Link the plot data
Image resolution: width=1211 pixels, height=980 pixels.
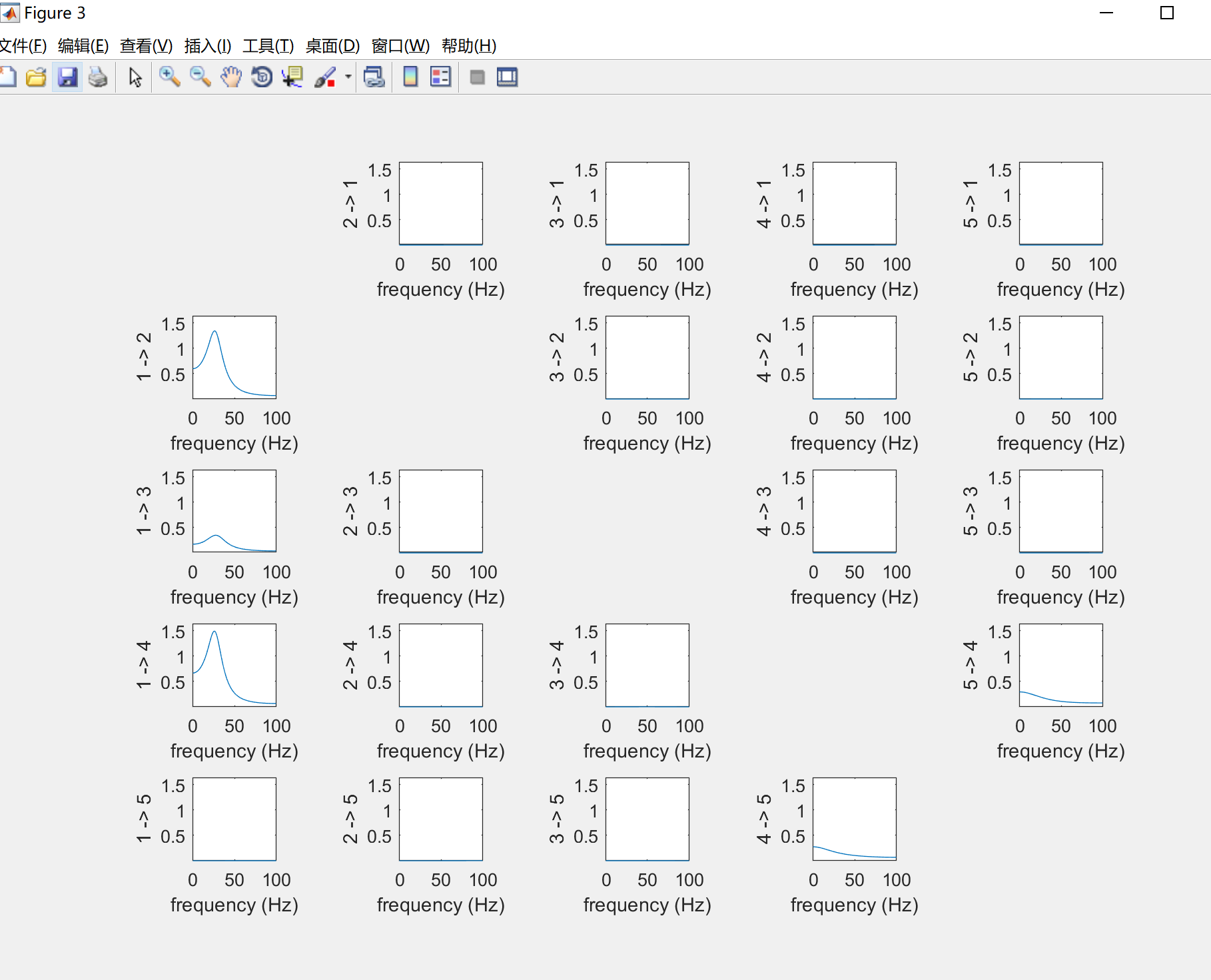click(374, 77)
